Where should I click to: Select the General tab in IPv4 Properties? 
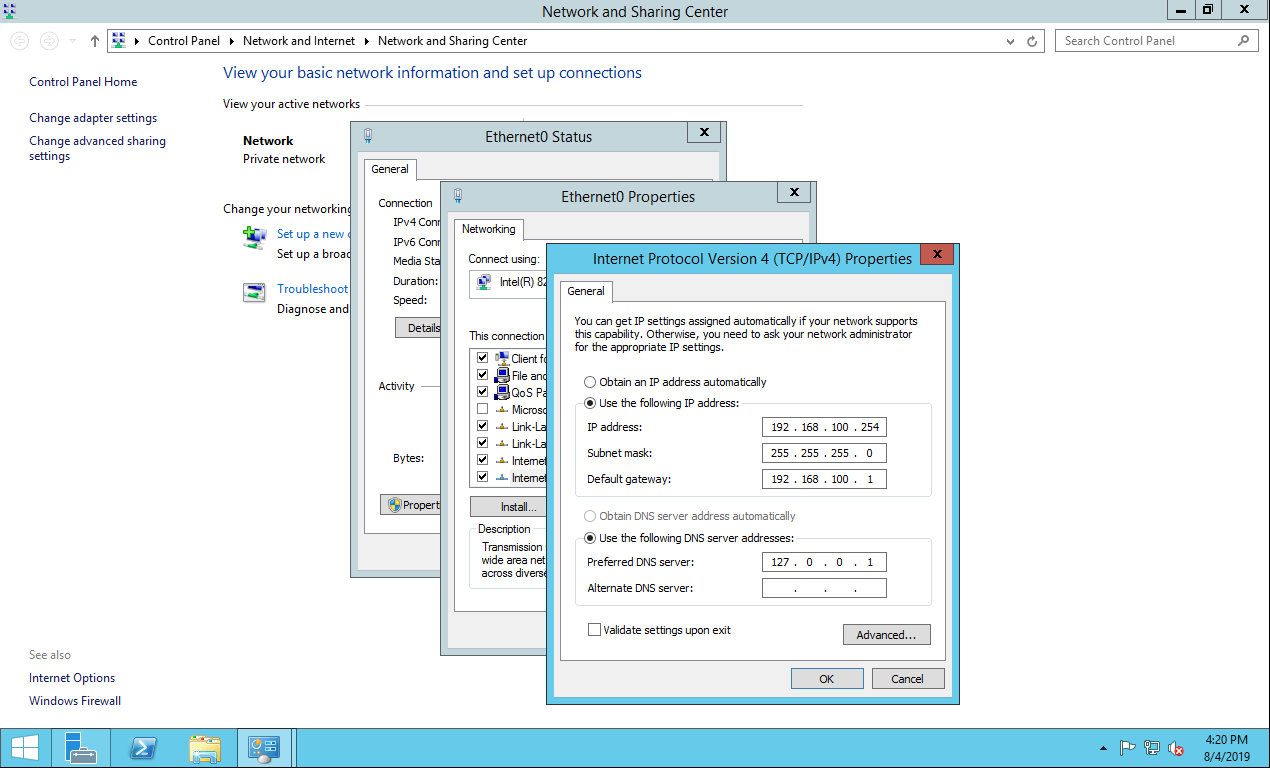pyautogui.click(x=586, y=291)
